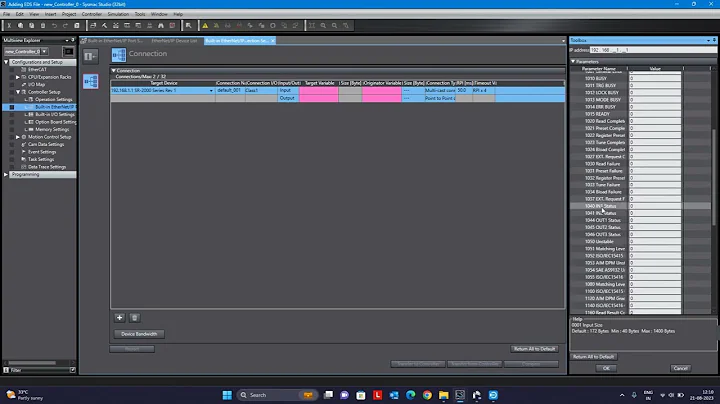Switch to Built-in EtherNet/IP Port Settings tab
This screenshot has width=720, height=404.
coord(112,41)
